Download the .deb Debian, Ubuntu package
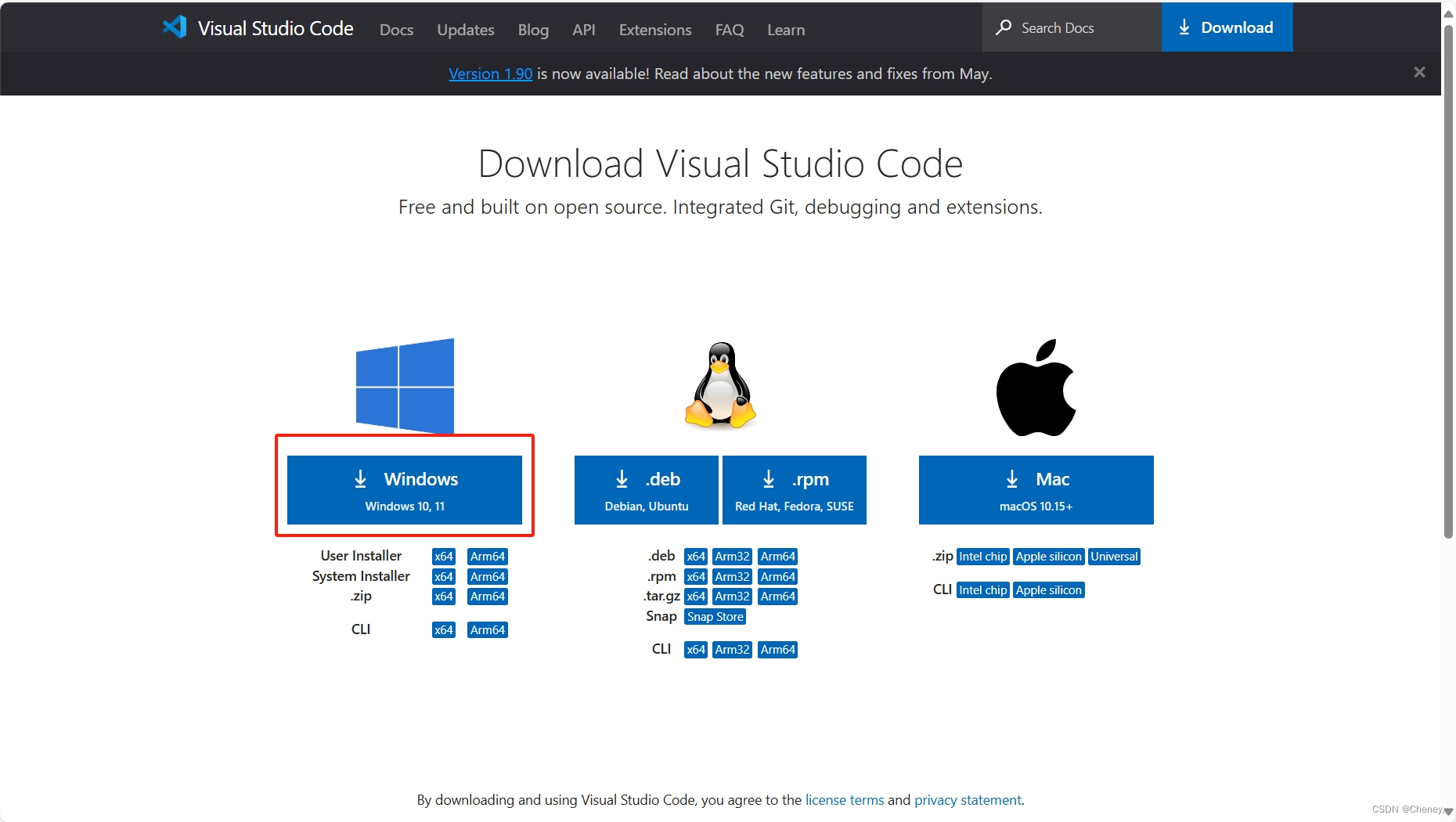 point(647,490)
